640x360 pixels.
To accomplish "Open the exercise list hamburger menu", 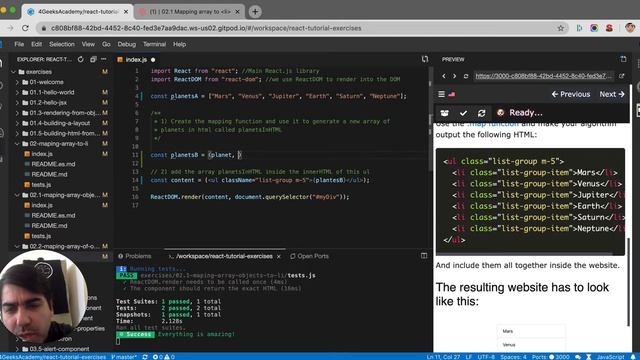I will 441,94.
